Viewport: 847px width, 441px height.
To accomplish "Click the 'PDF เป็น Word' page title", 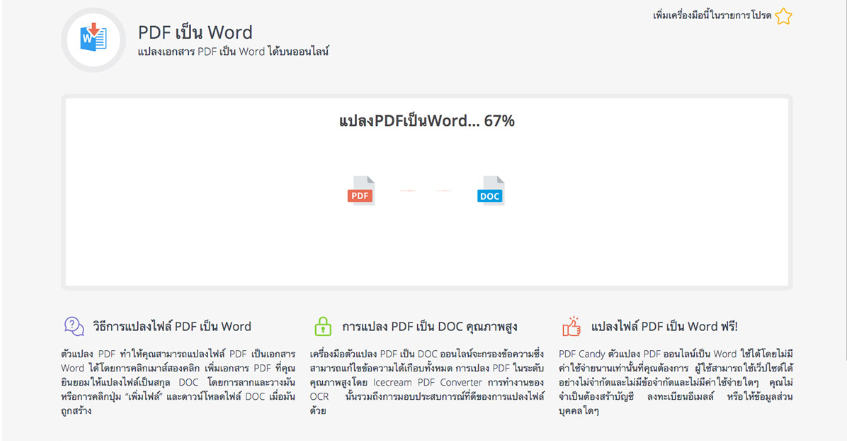I will coord(195,32).
